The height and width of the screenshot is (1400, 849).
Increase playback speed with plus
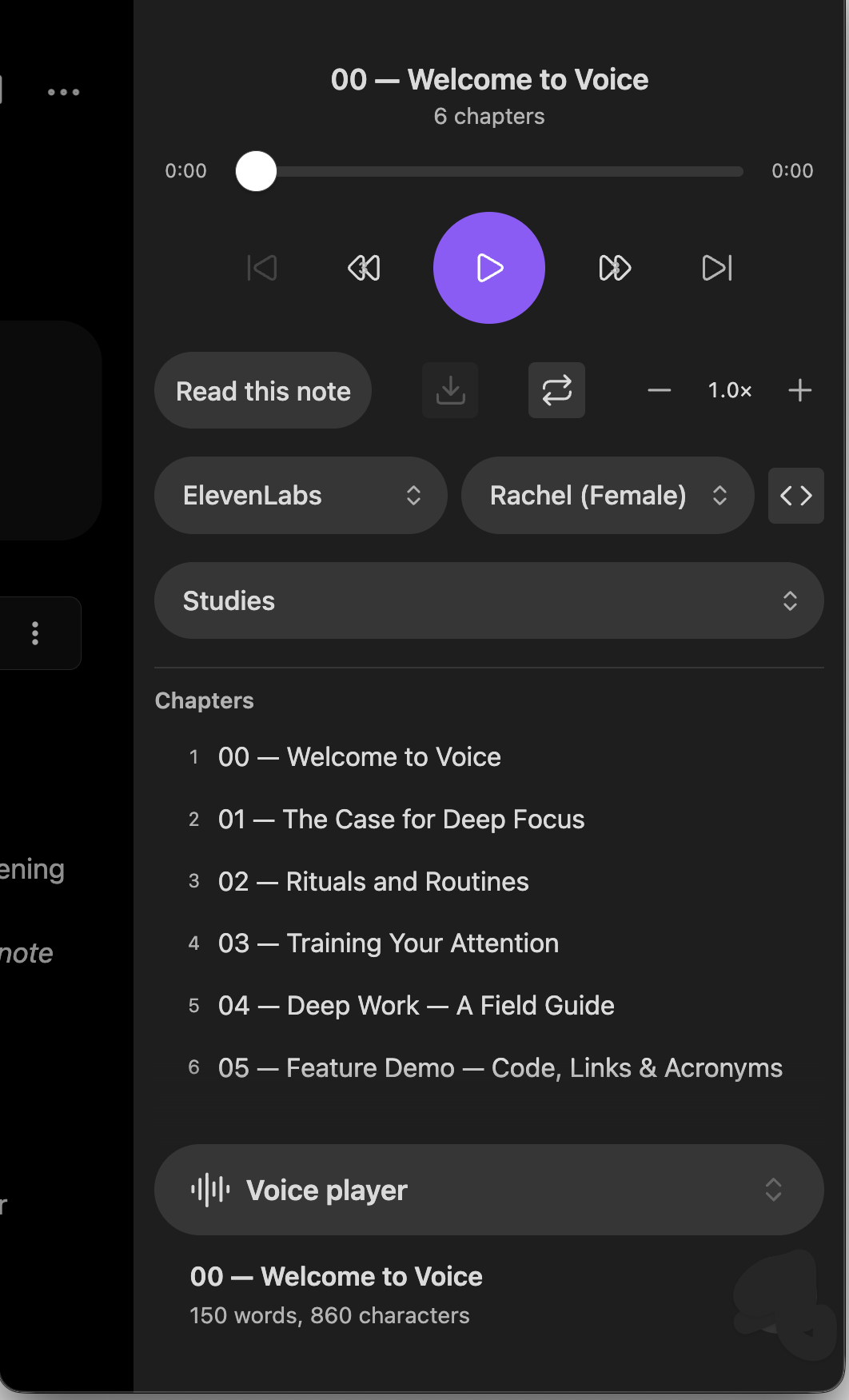tap(799, 390)
